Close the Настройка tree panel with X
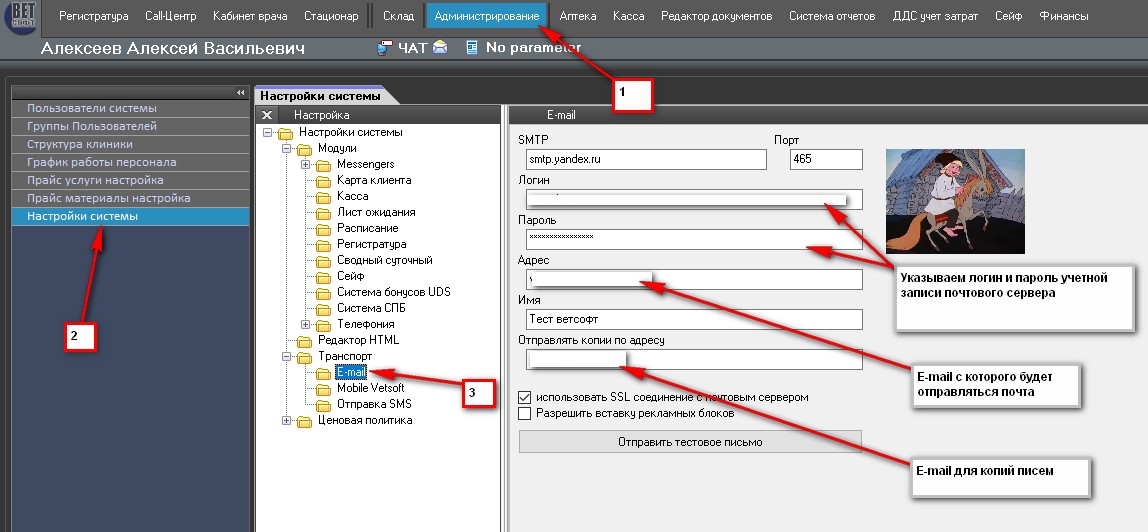 (267, 115)
